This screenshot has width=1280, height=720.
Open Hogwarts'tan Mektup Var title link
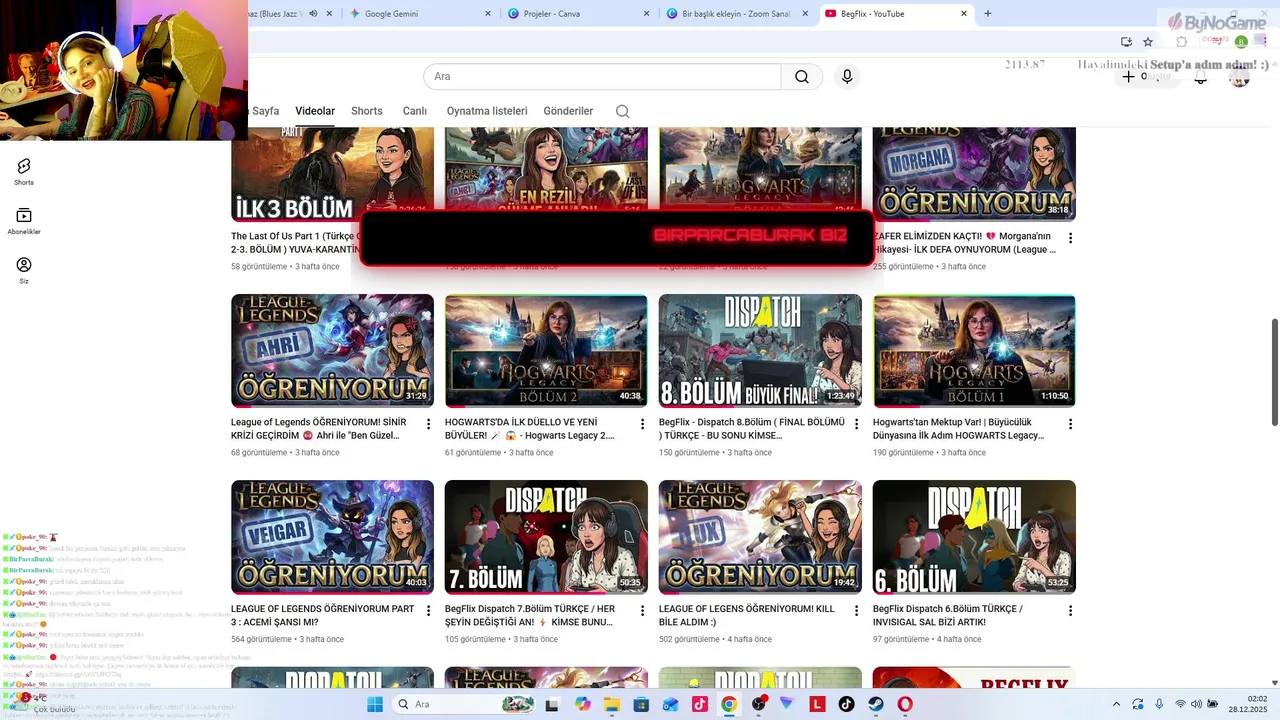click(959, 429)
